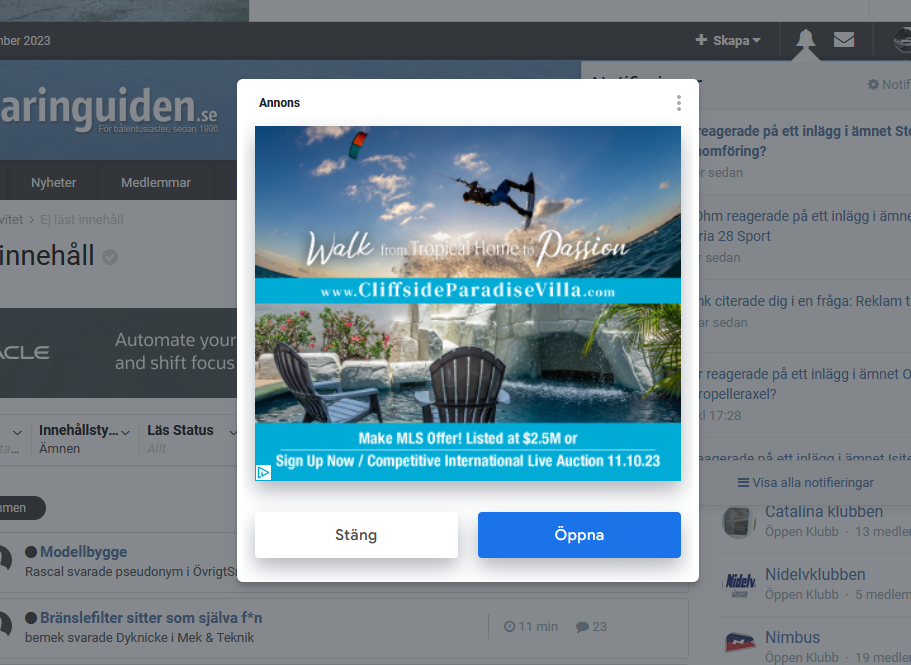Click the Nidelvklubben club logo

[740, 584]
